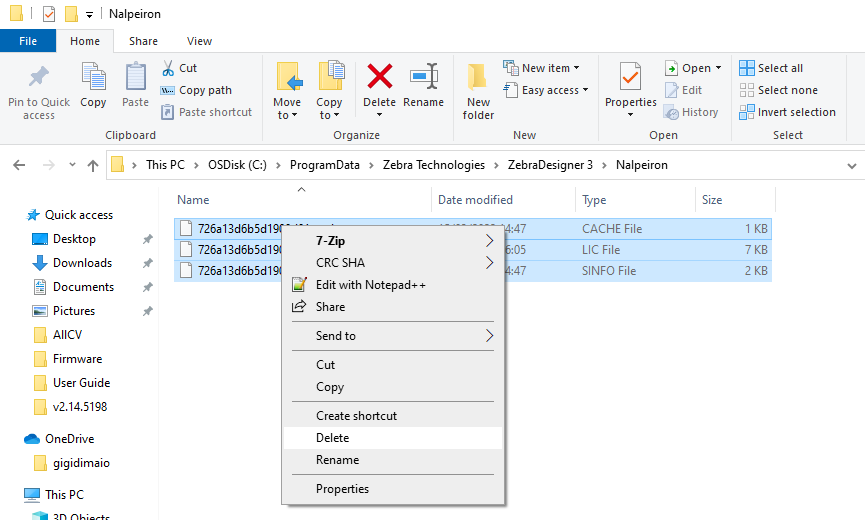Choose Create shortcut in context menu
This screenshot has height=520, width=865.
pyautogui.click(x=393, y=416)
